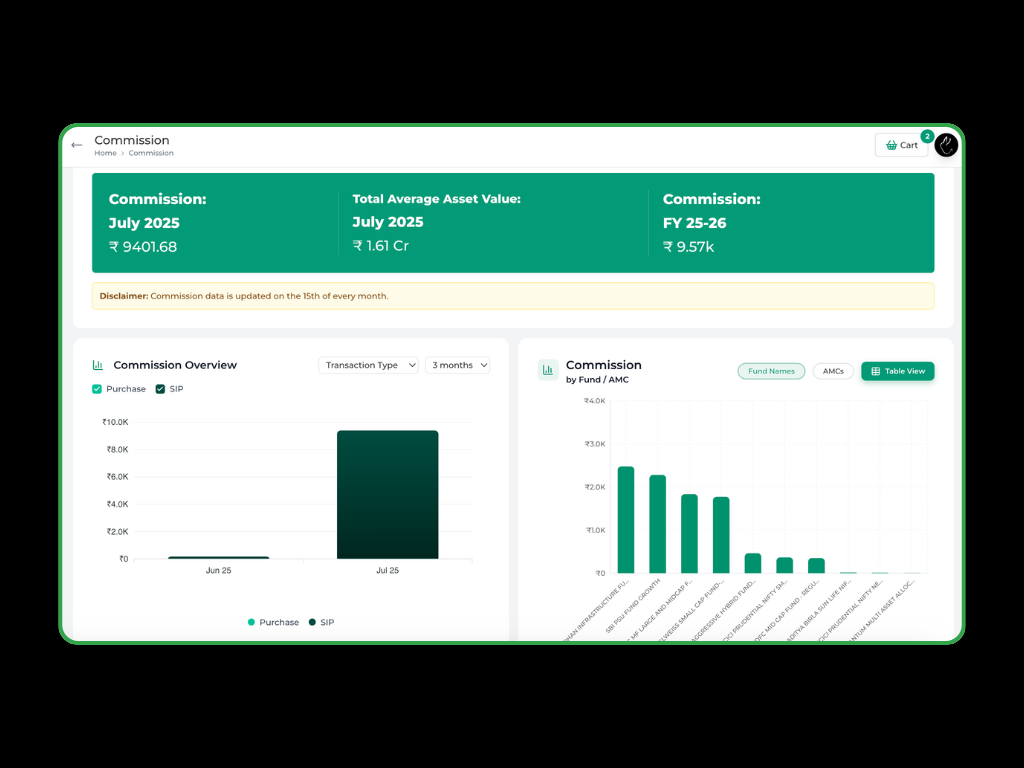Switch to Table View
The width and height of the screenshot is (1024, 768).
pyautogui.click(x=897, y=371)
